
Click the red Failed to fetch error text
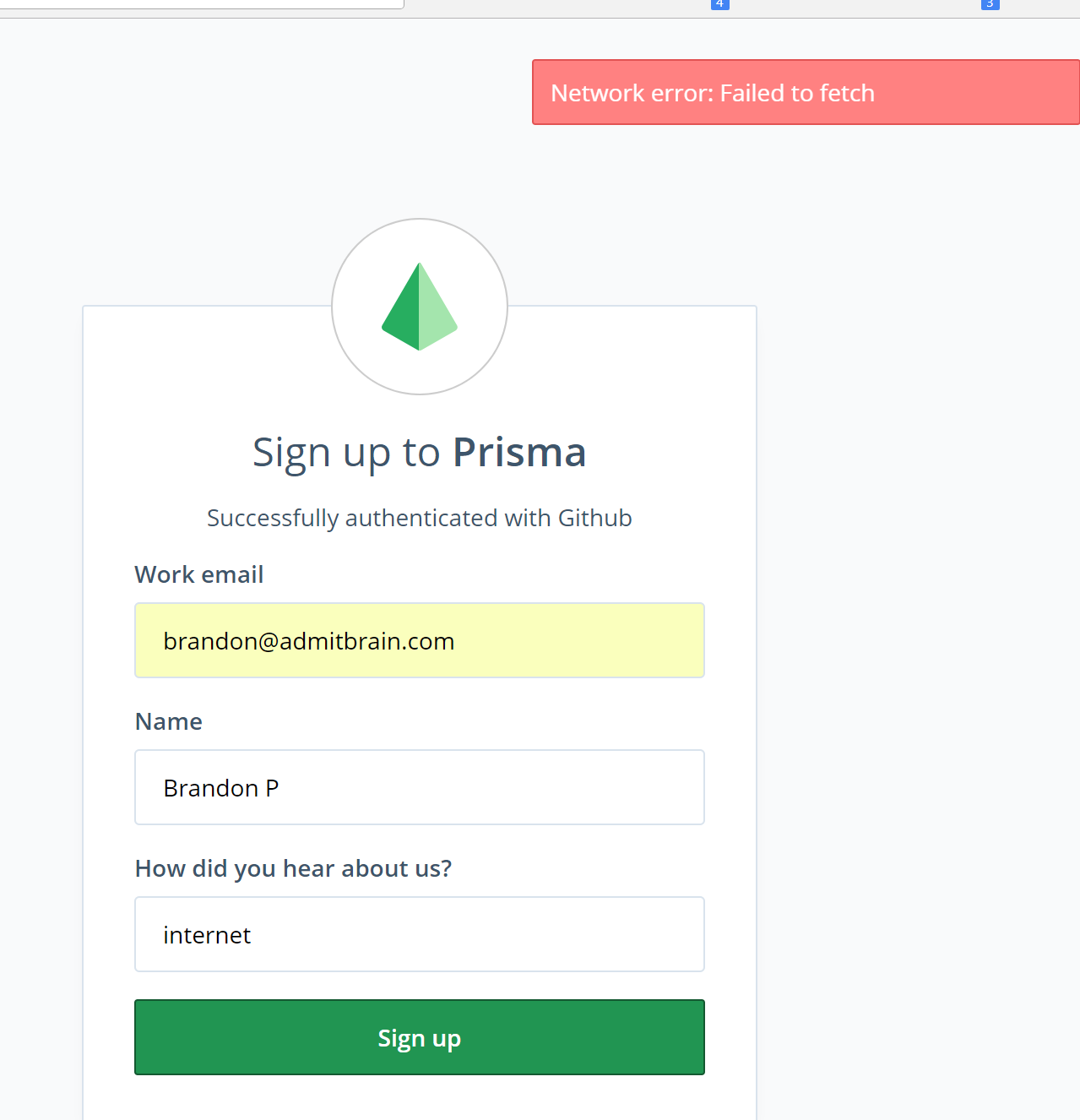[x=713, y=93]
